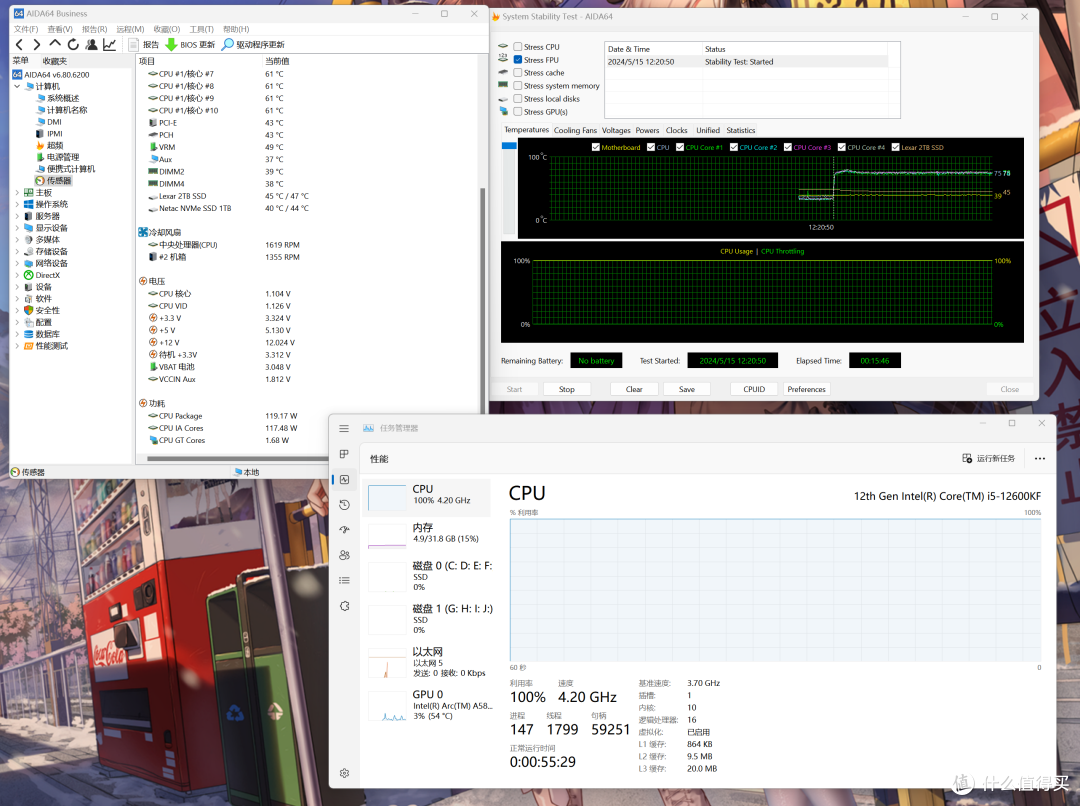Switch to the Cooling Fans tab
Viewport: 1080px width, 806px height.
(x=575, y=130)
